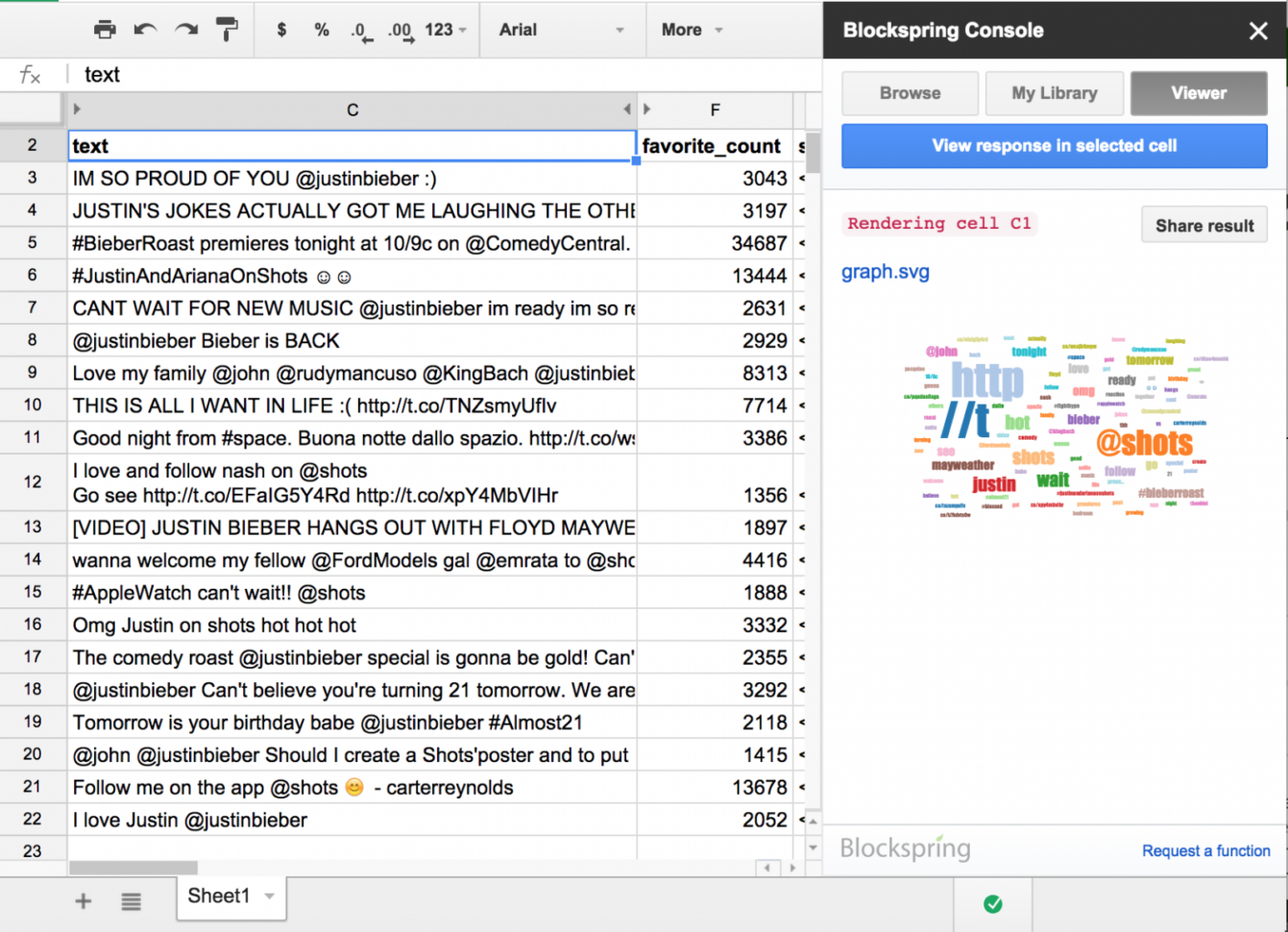Open the 123 number formats dropdown
This screenshot has width=1288, height=932.
pyautogui.click(x=446, y=30)
